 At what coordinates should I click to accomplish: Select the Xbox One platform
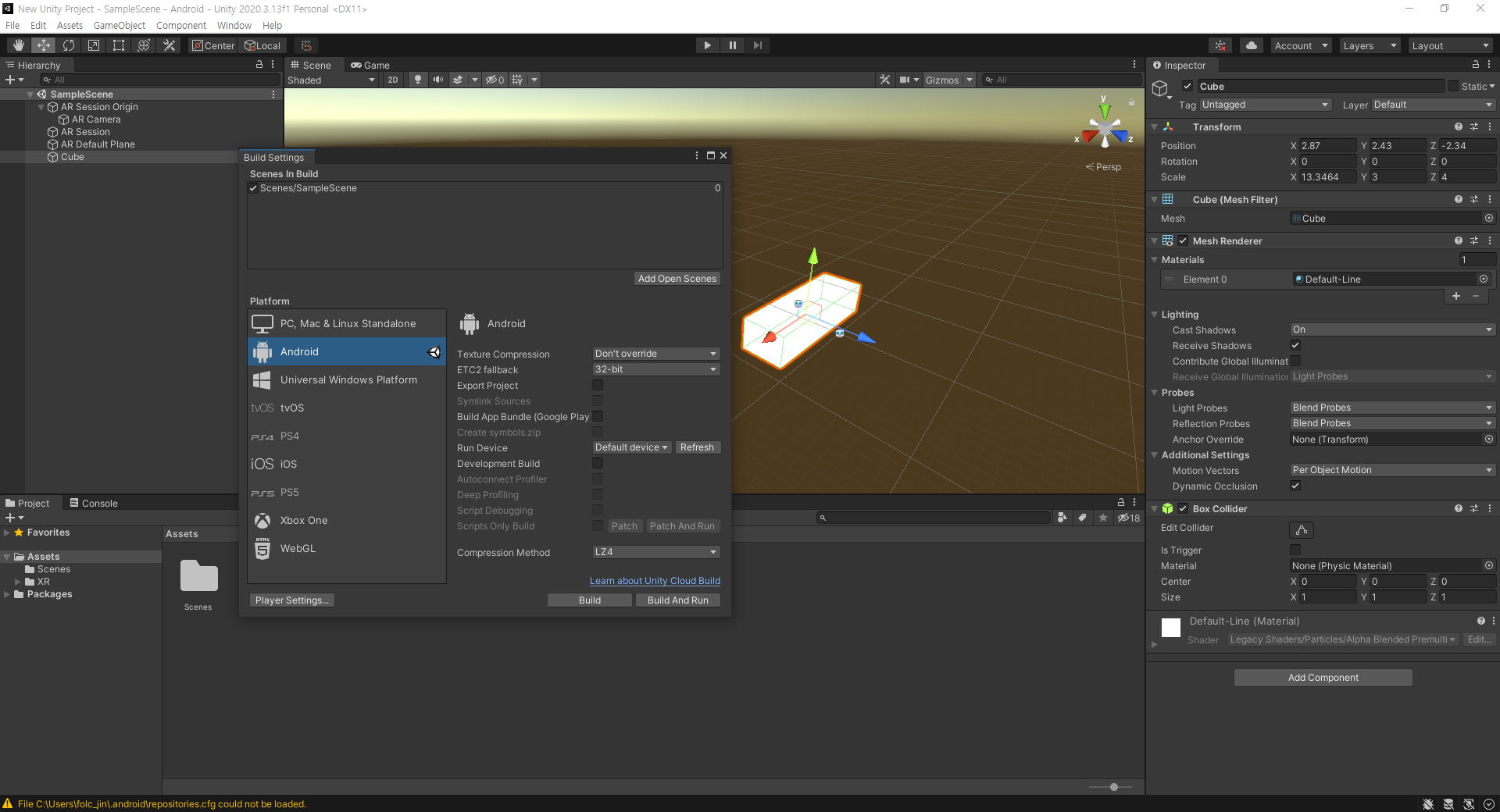pyautogui.click(x=347, y=520)
